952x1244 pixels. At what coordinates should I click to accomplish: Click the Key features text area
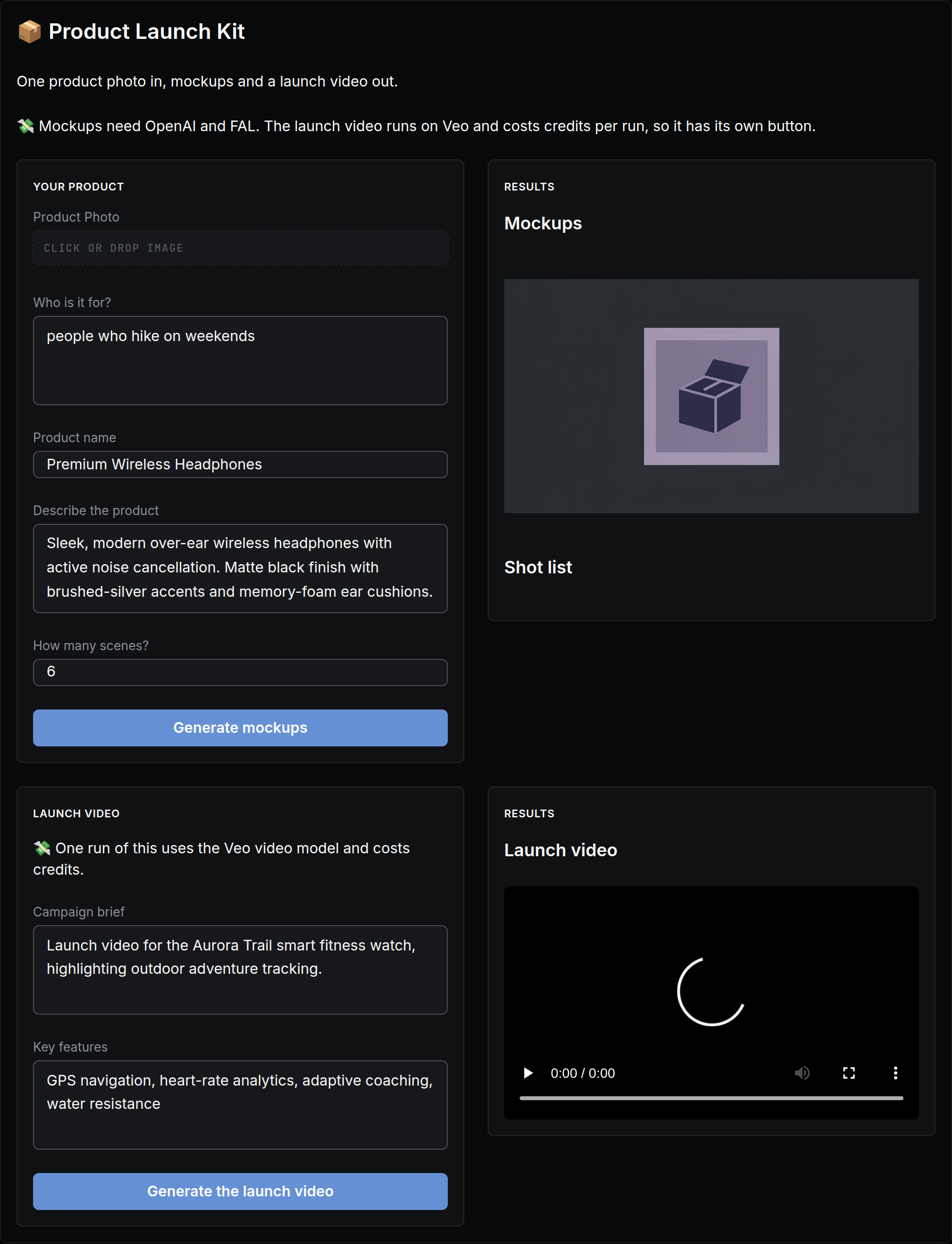click(x=240, y=1105)
